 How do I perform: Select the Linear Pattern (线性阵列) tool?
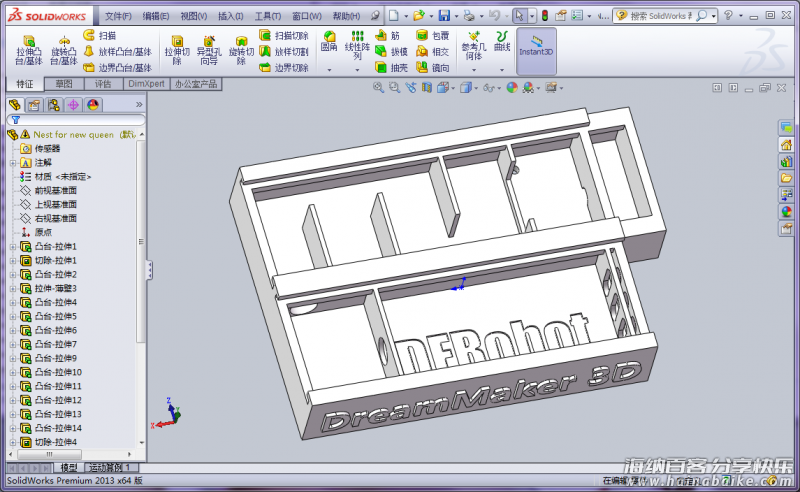(x=357, y=45)
